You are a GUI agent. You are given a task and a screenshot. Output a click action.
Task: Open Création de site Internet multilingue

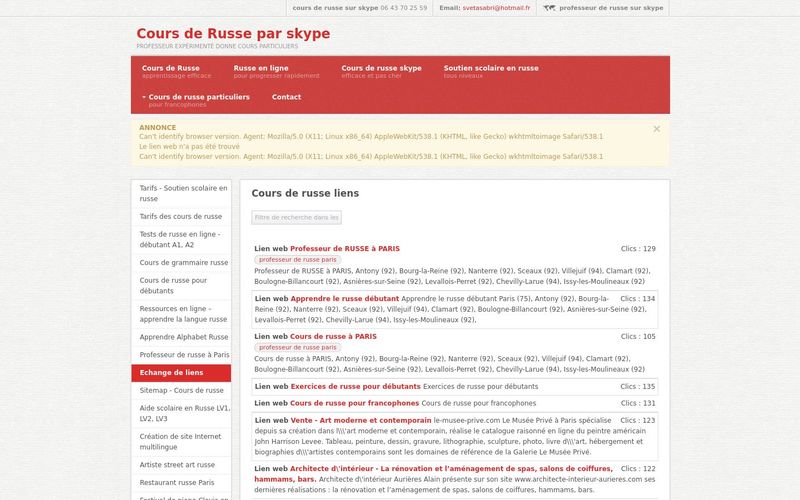pos(181,442)
